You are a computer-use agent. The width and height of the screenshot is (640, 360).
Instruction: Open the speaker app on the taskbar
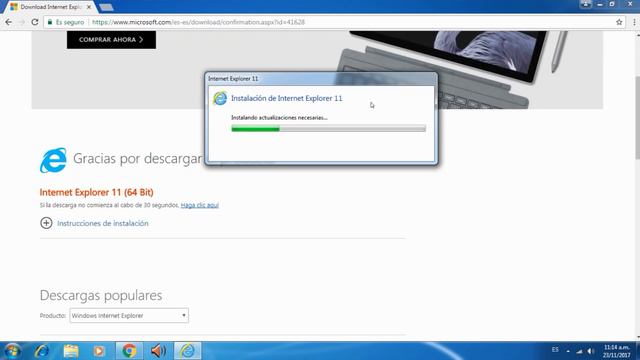[x=158, y=351]
